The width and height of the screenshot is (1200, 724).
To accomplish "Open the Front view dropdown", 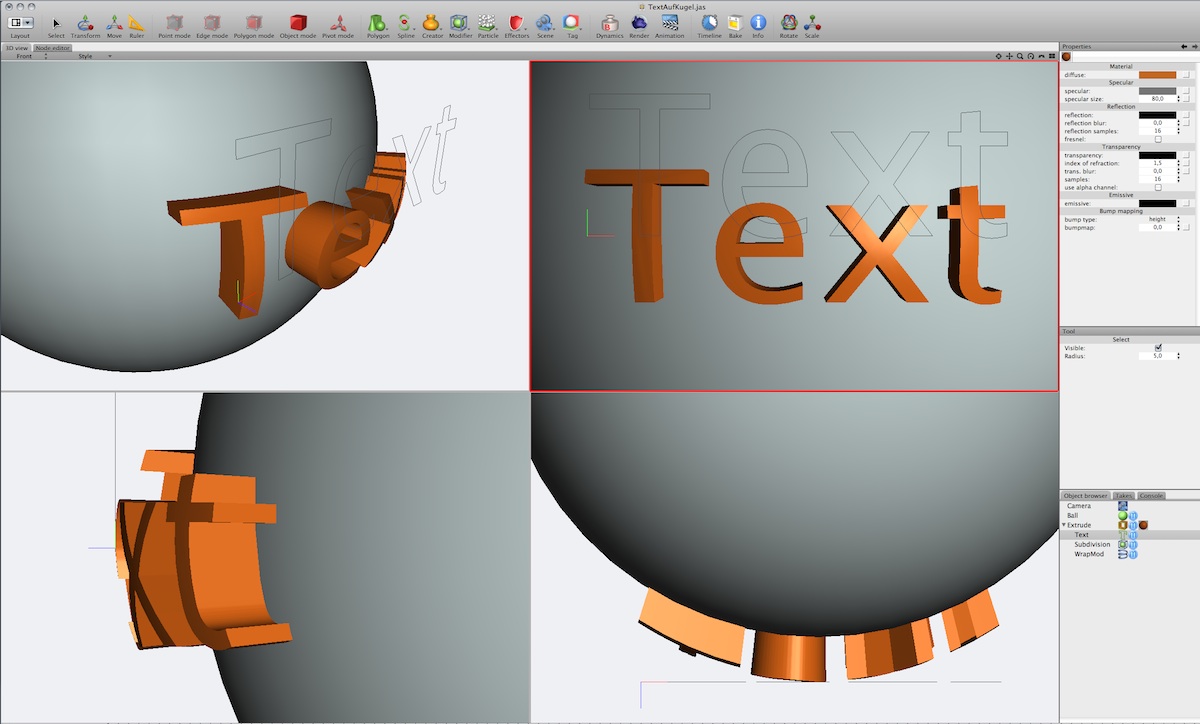I will pos(31,56).
